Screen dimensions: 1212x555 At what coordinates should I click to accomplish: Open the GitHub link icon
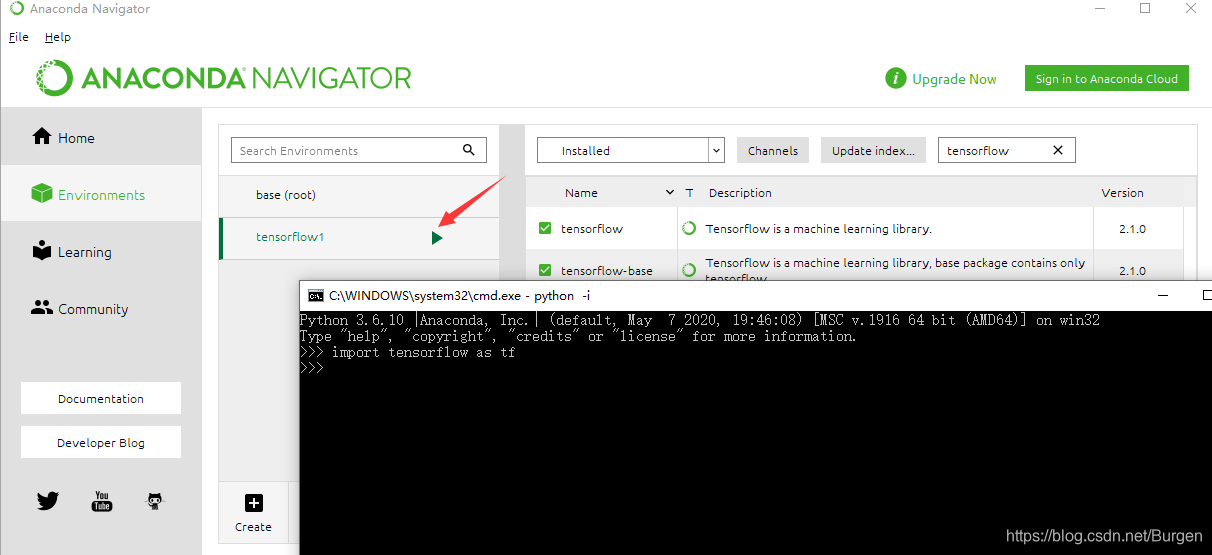155,501
